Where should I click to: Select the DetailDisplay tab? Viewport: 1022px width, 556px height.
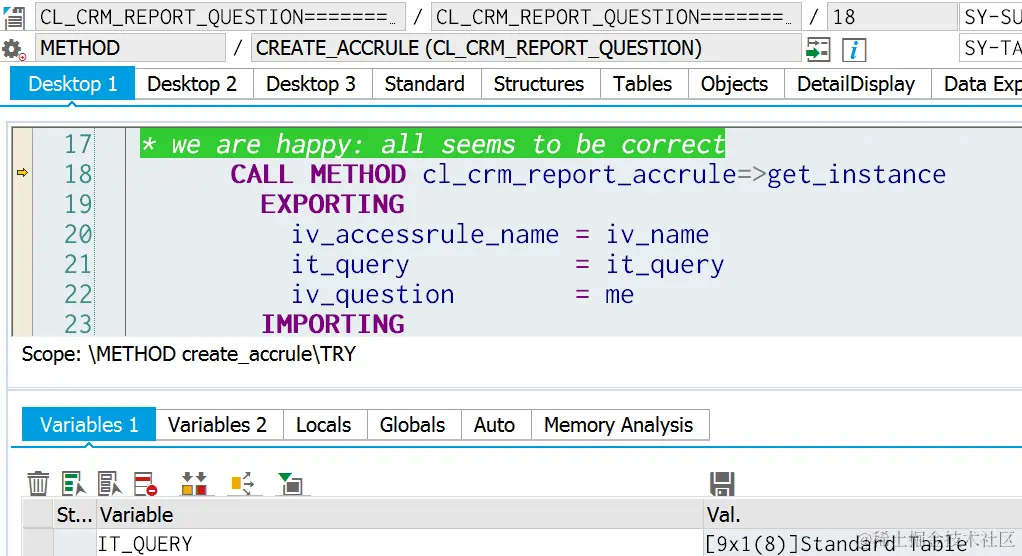(x=856, y=84)
